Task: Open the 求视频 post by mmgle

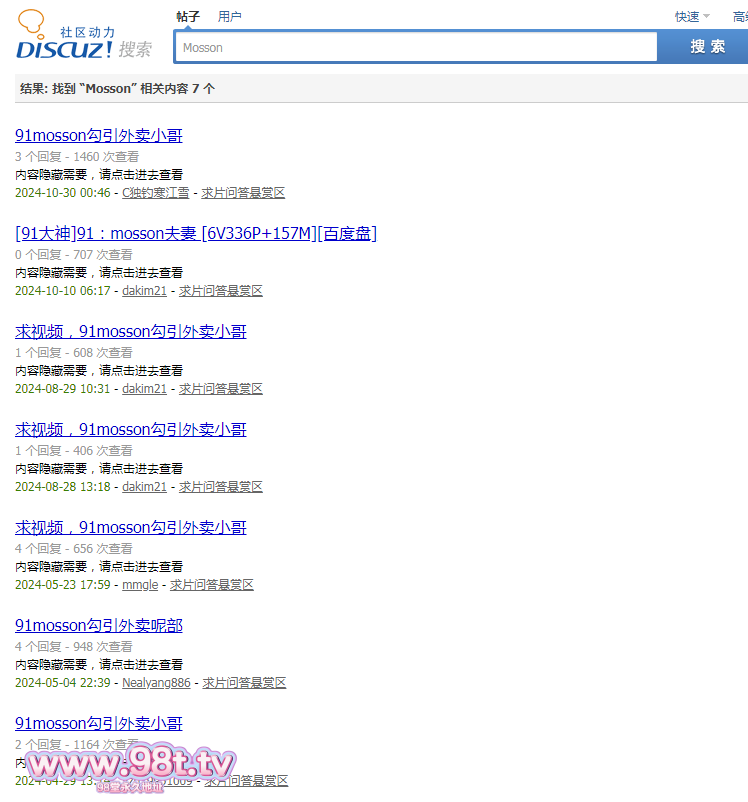Action: 131,528
